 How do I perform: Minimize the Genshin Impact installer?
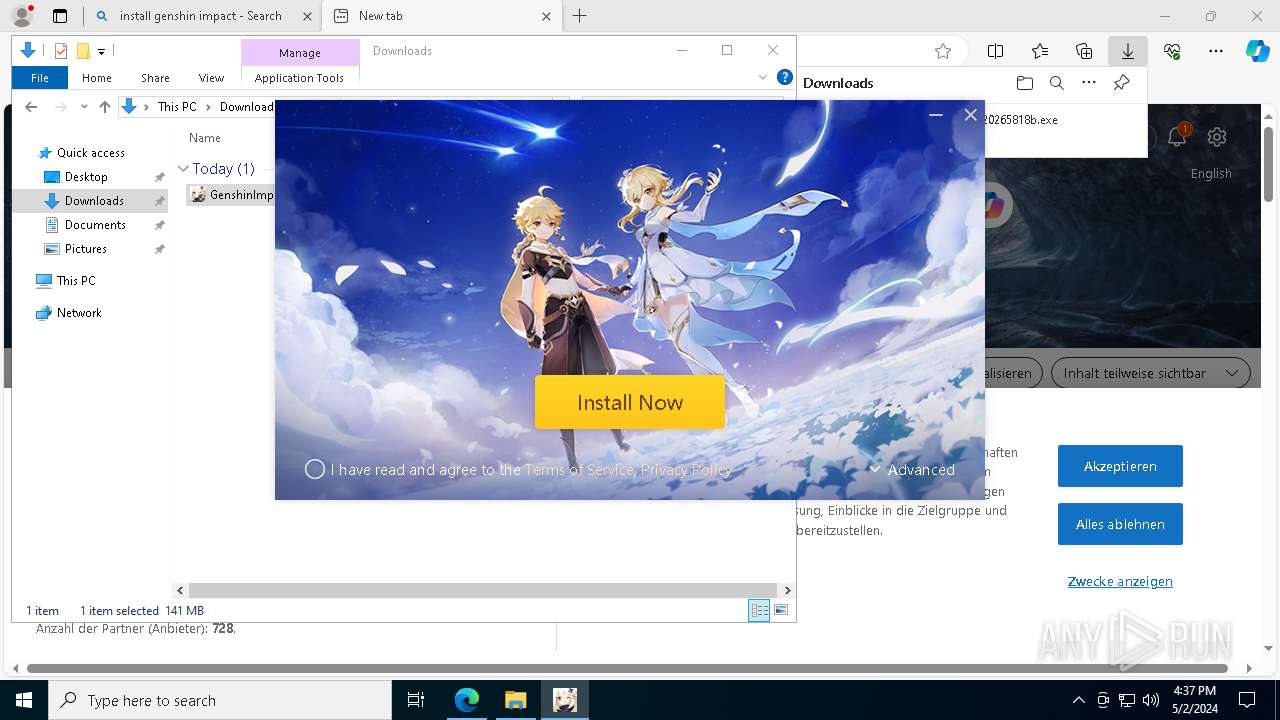point(936,115)
